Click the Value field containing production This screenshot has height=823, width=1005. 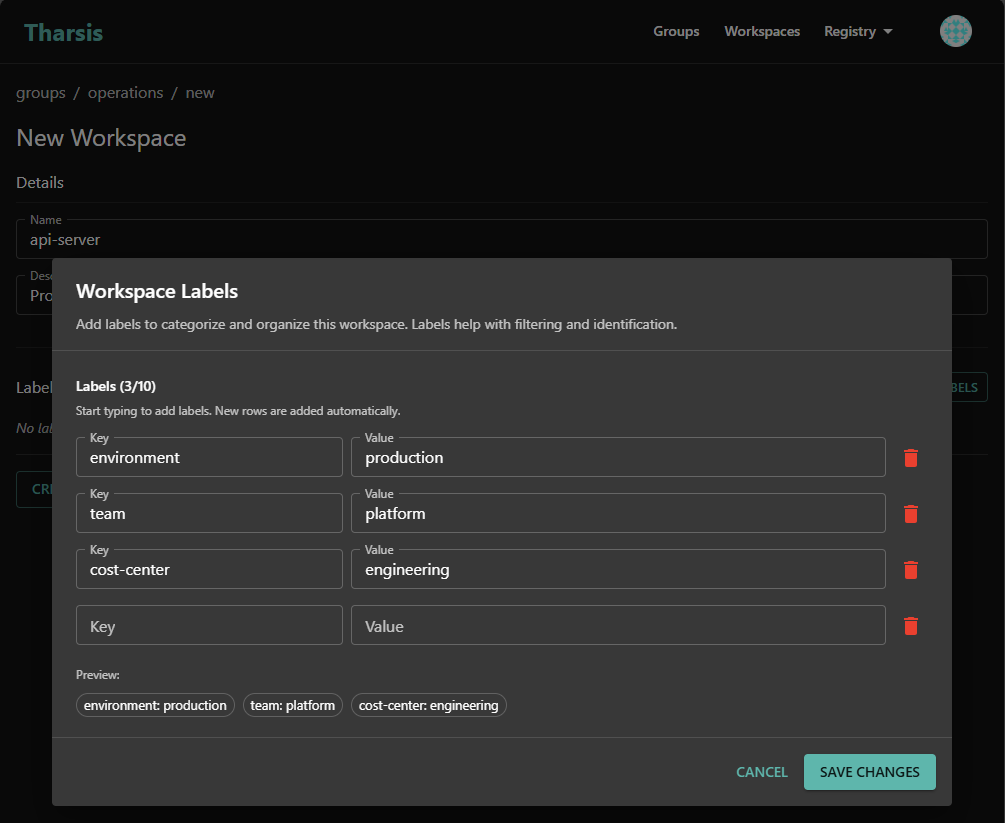616,457
